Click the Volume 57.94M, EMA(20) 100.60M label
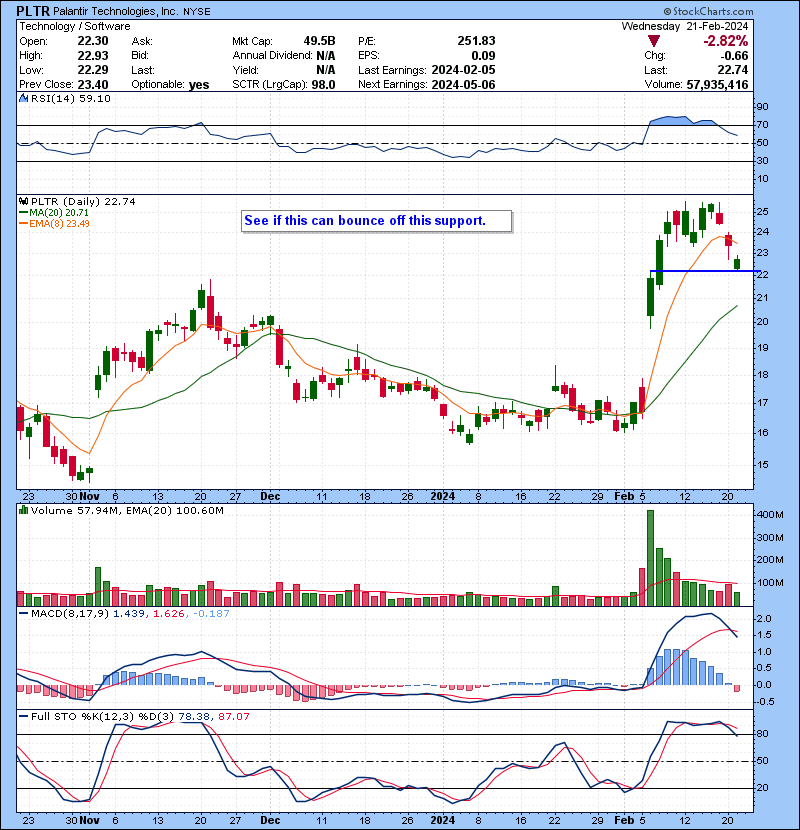The height and width of the screenshot is (830, 800). click(x=127, y=511)
